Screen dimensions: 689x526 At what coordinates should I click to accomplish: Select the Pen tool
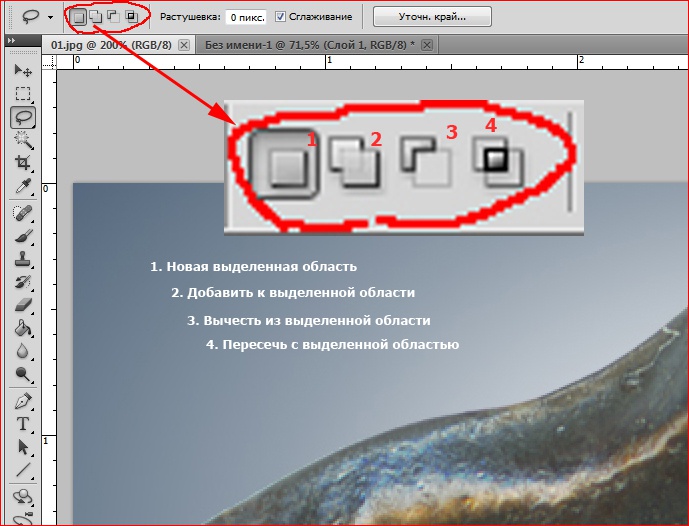[x=22, y=402]
